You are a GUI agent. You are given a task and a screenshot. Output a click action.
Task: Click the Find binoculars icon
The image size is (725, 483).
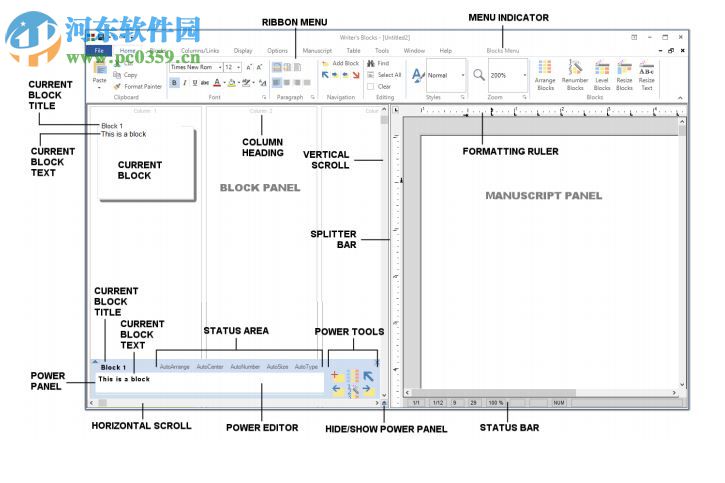(371, 63)
